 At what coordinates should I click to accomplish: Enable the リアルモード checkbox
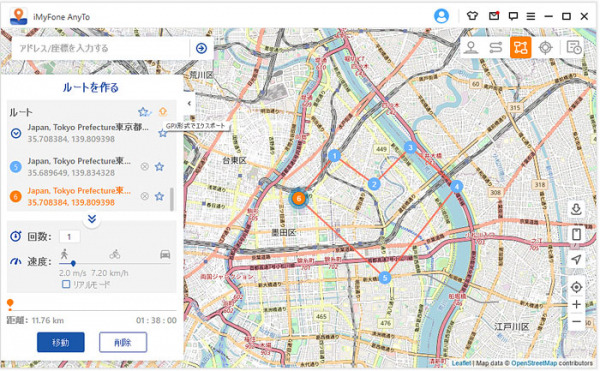point(66,284)
